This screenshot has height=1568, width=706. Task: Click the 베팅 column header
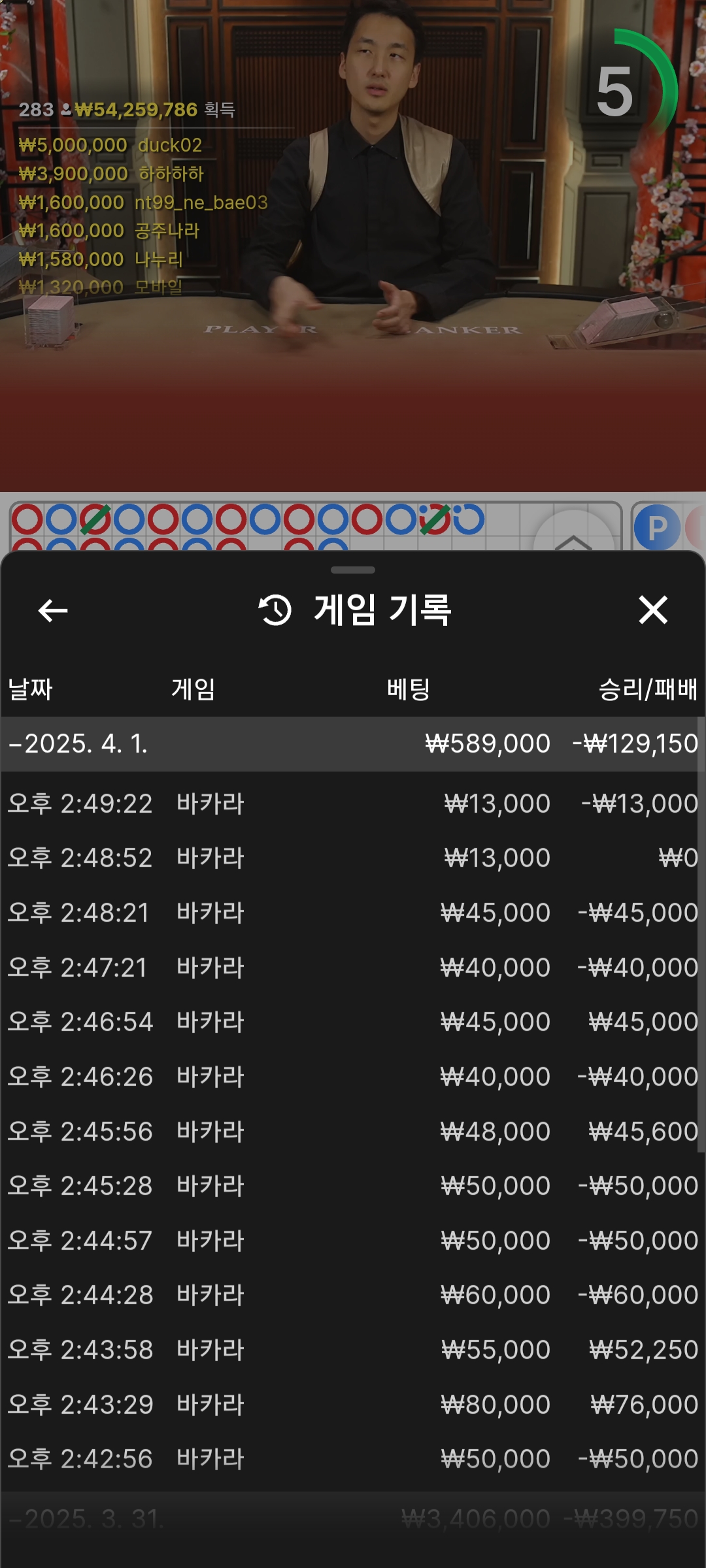click(408, 689)
